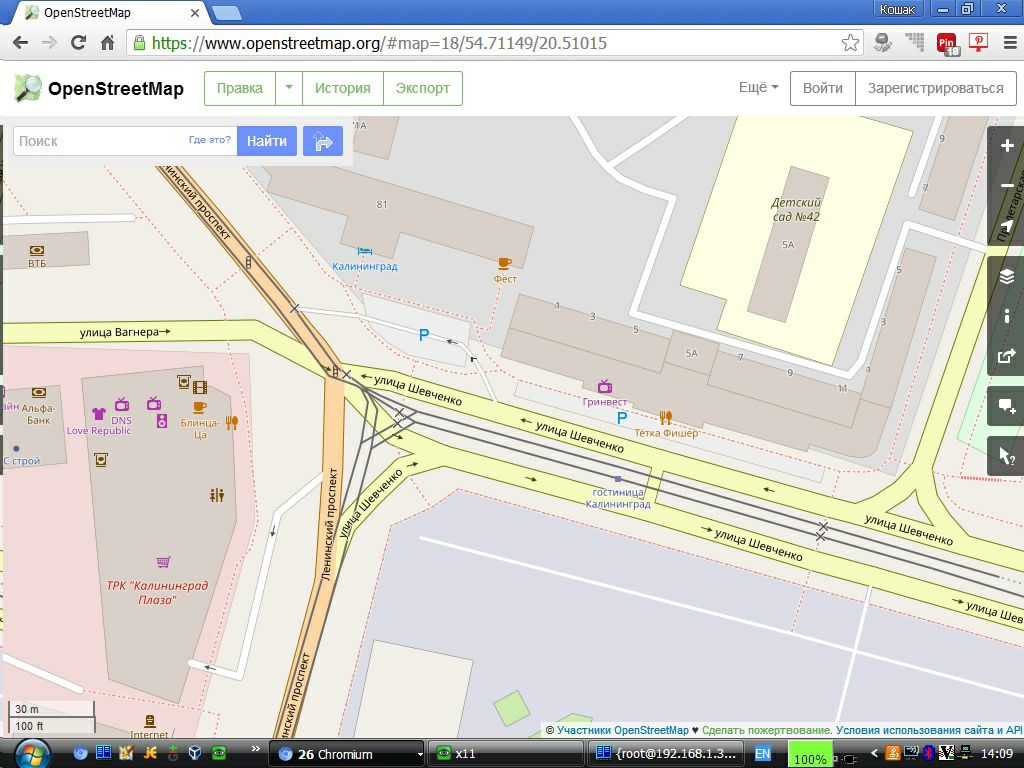Show my location on the map
Screen dimensions: 1024x768
point(1006,225)
